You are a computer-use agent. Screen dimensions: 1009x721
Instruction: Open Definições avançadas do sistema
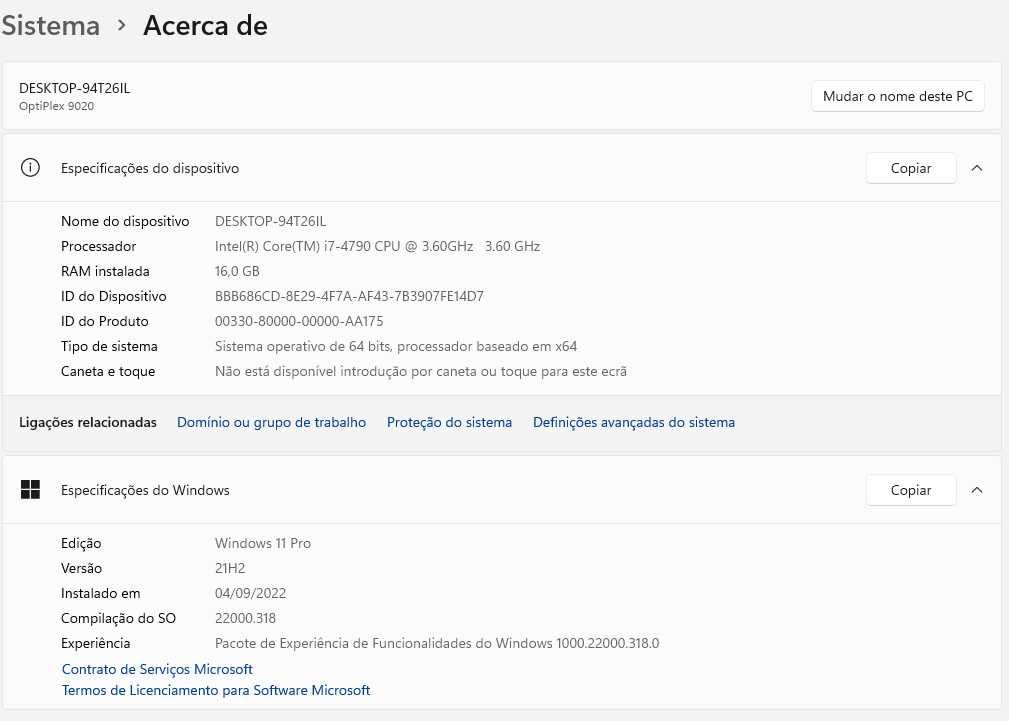pyautogui.click(x=634, y=422)
